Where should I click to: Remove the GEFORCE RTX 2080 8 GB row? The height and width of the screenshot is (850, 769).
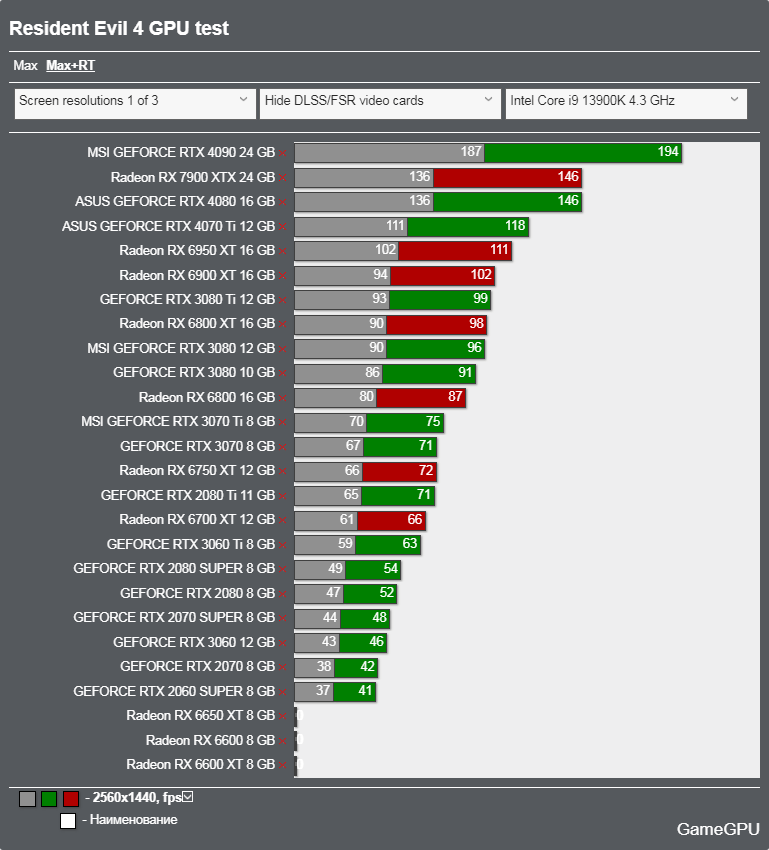coord(283,594)
